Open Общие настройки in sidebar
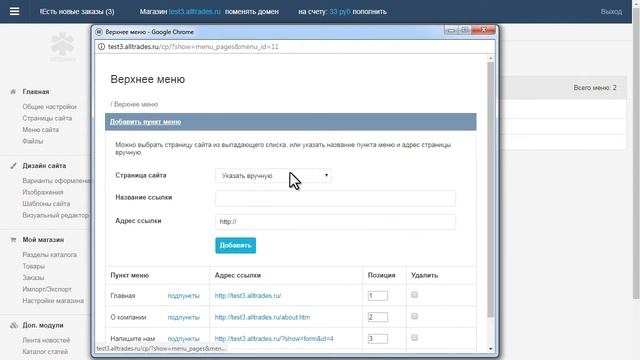Screen dimensions: 640x360 pyautogui.click(x=49, y=107)
